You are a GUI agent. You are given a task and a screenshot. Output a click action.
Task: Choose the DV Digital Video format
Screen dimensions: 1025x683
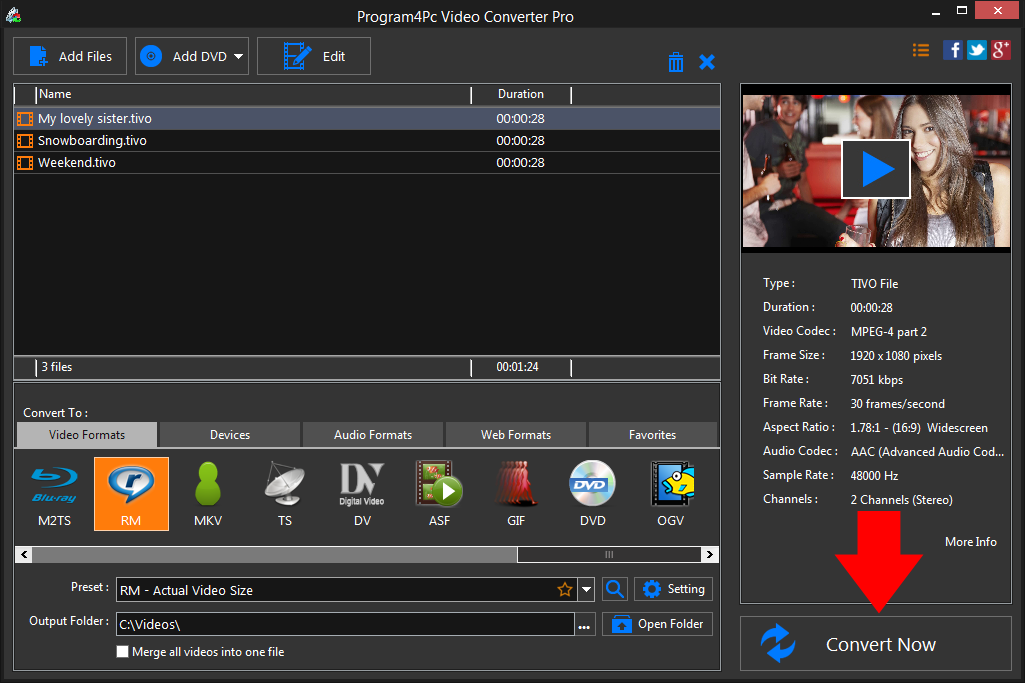pyautogui.click(x=362, y=494)
